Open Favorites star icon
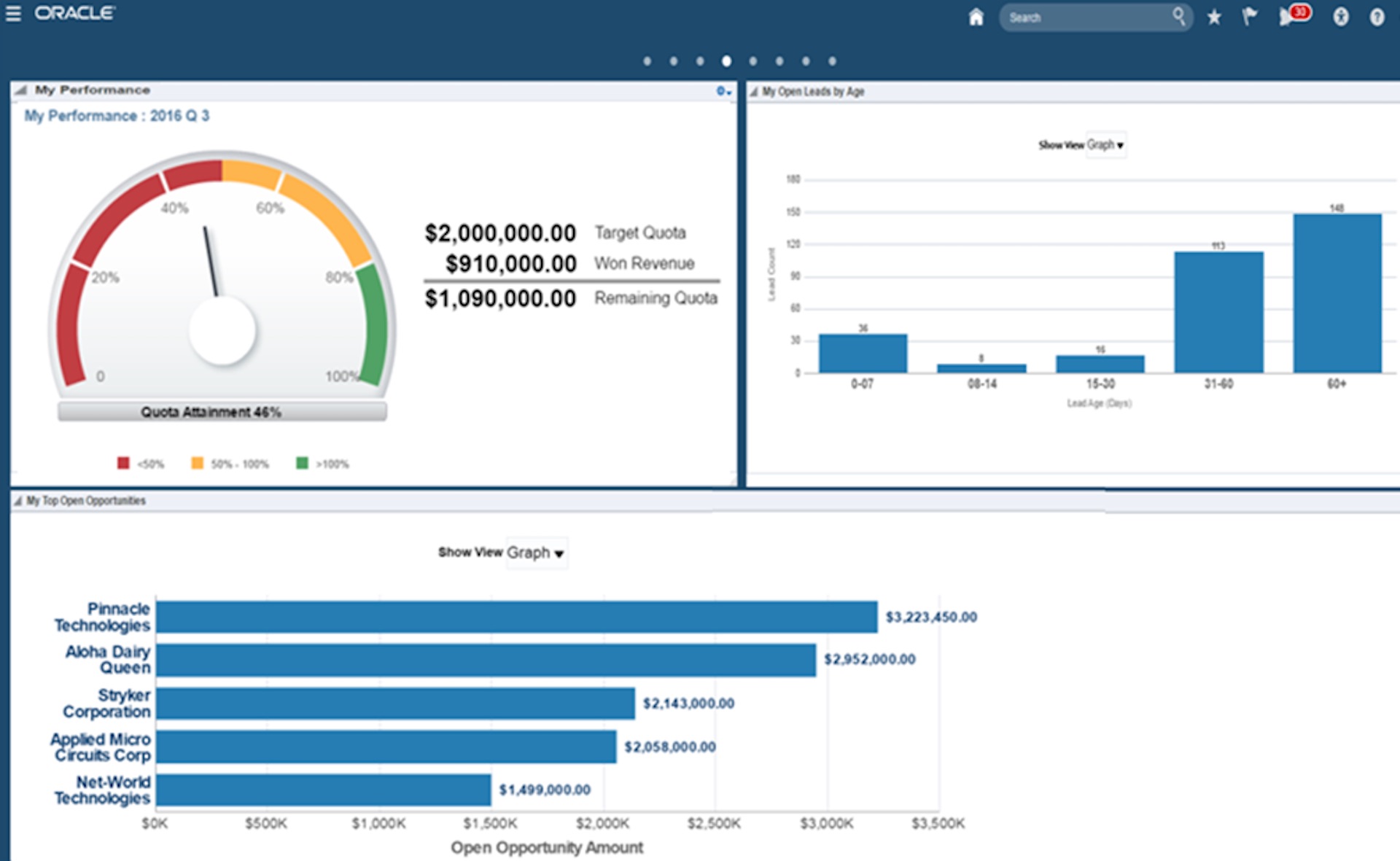Viewport: 1400px width, 861px height. [x=1214, y=17]
